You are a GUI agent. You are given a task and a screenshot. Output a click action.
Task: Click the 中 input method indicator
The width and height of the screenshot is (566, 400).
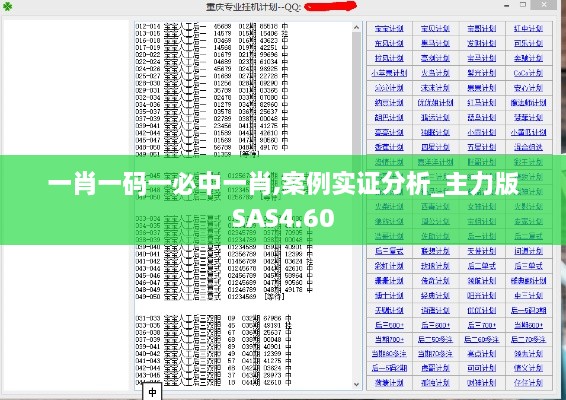152,392
